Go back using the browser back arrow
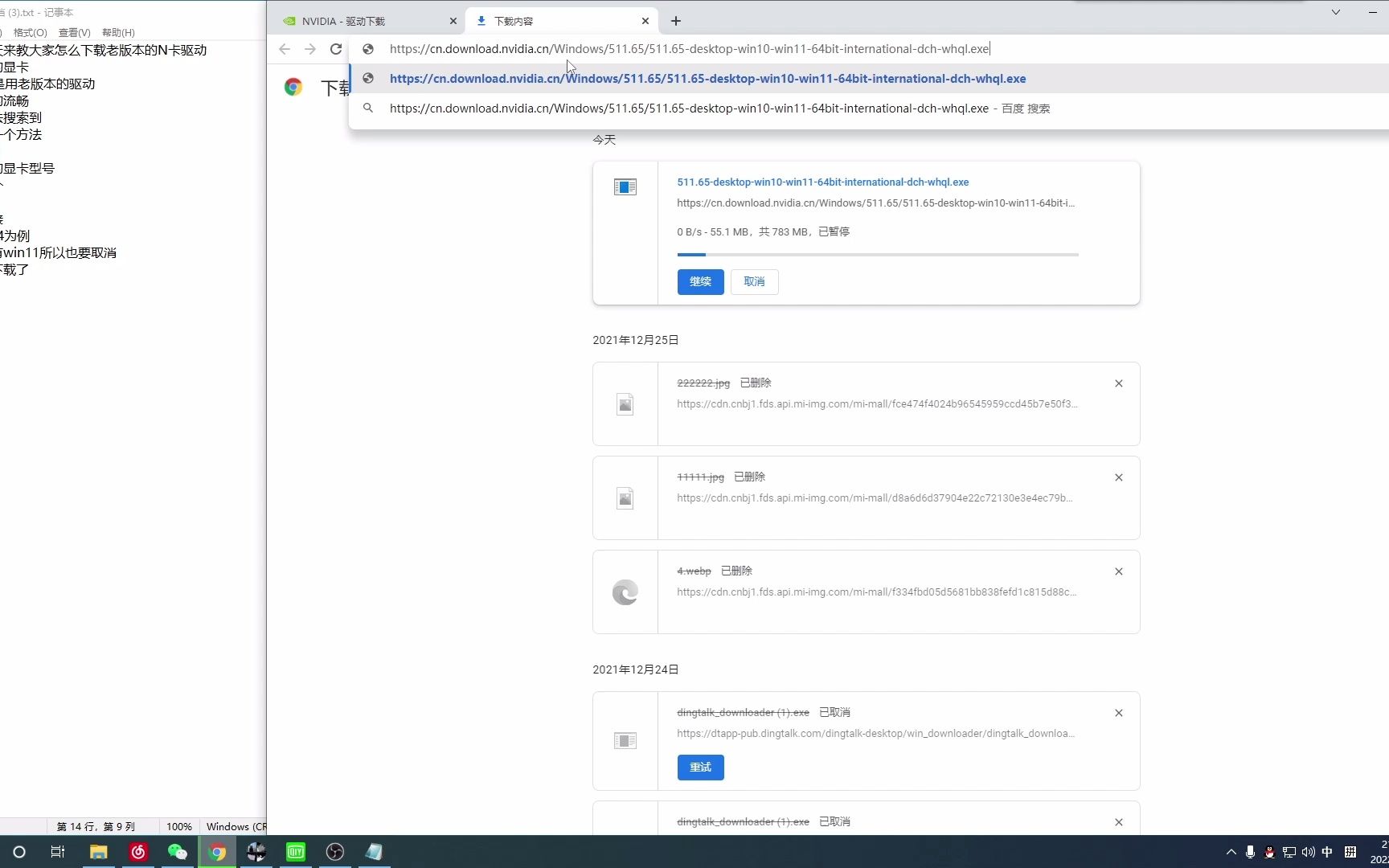 click(285, 49)
